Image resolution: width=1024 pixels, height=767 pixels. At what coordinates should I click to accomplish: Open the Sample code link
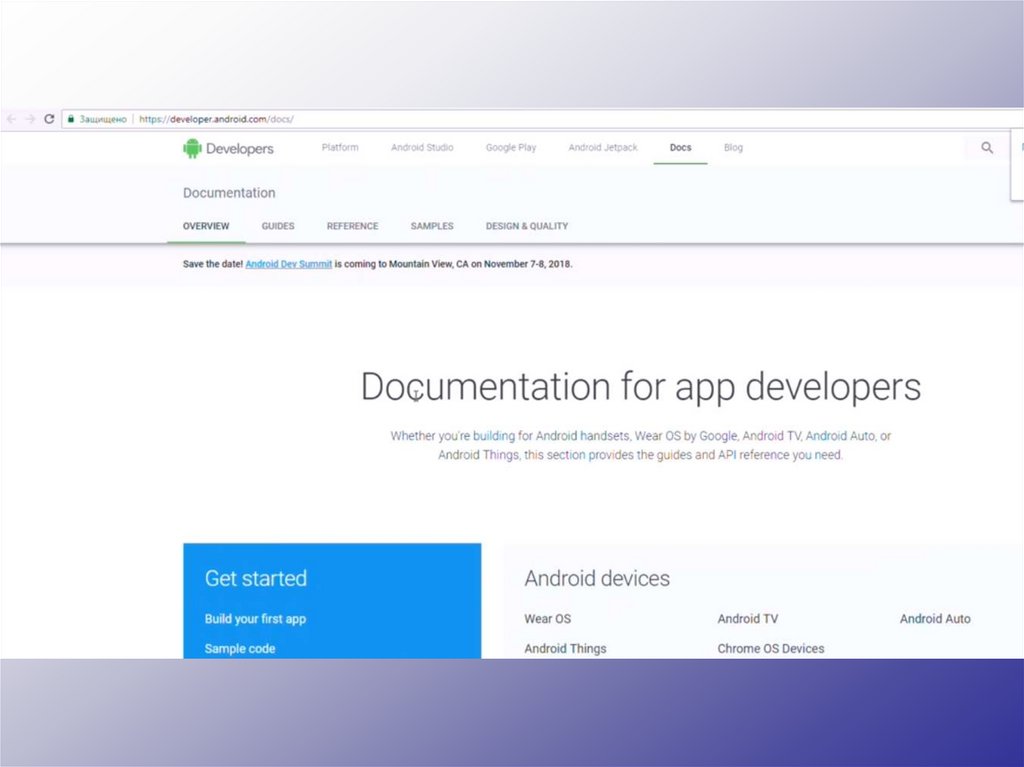(x=240, y=649)
